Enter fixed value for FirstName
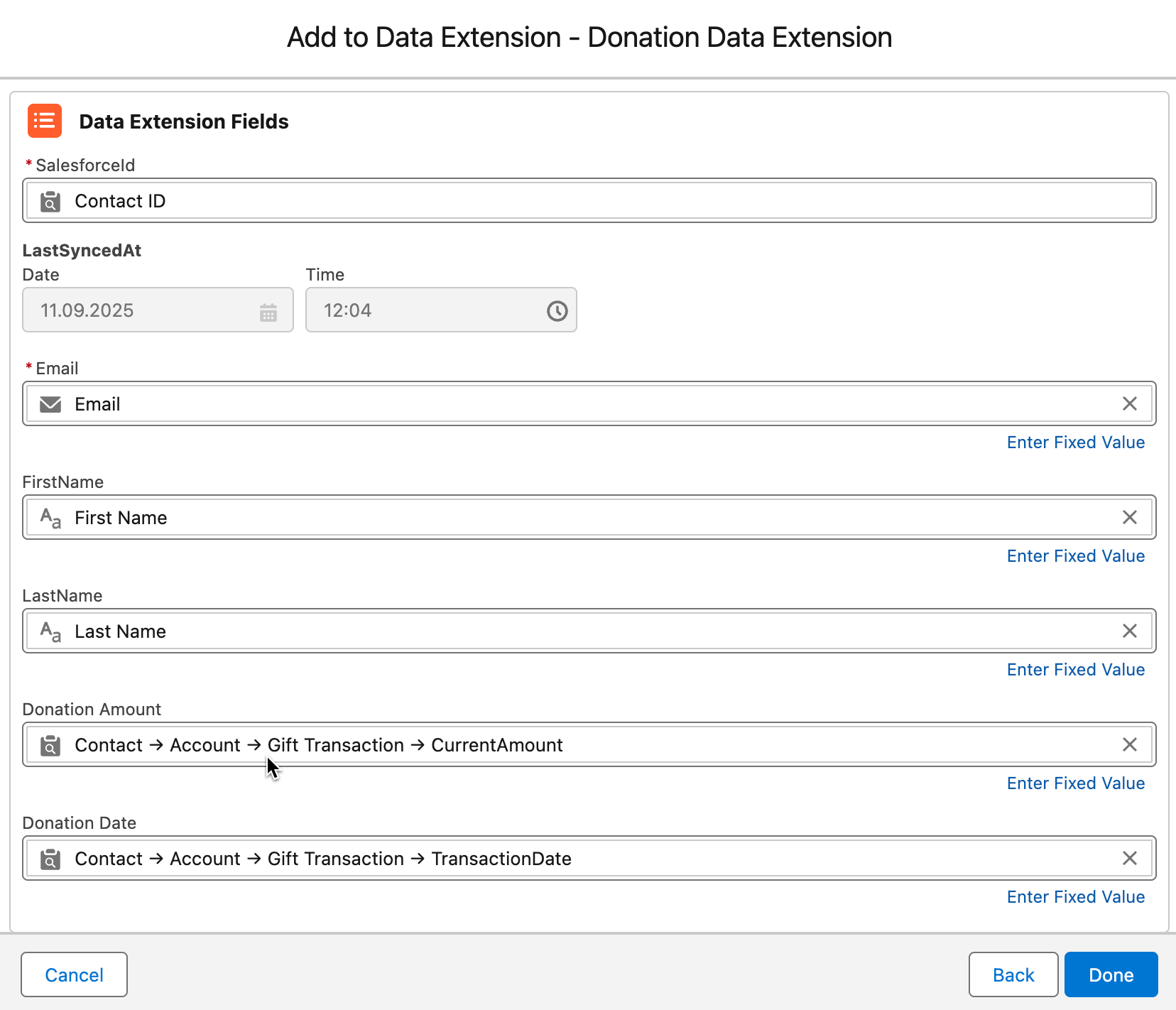This screenshot has width=1176, height=1010. 1075,556
